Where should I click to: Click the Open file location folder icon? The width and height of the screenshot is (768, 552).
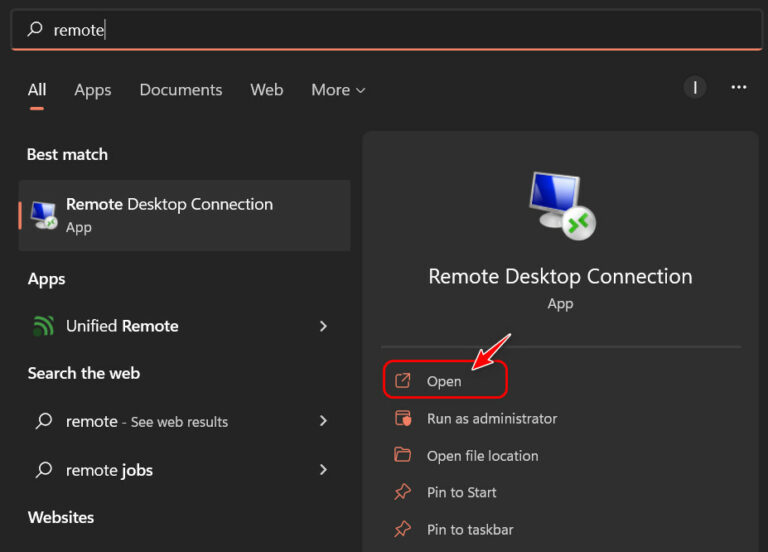(x=403, y=455)
